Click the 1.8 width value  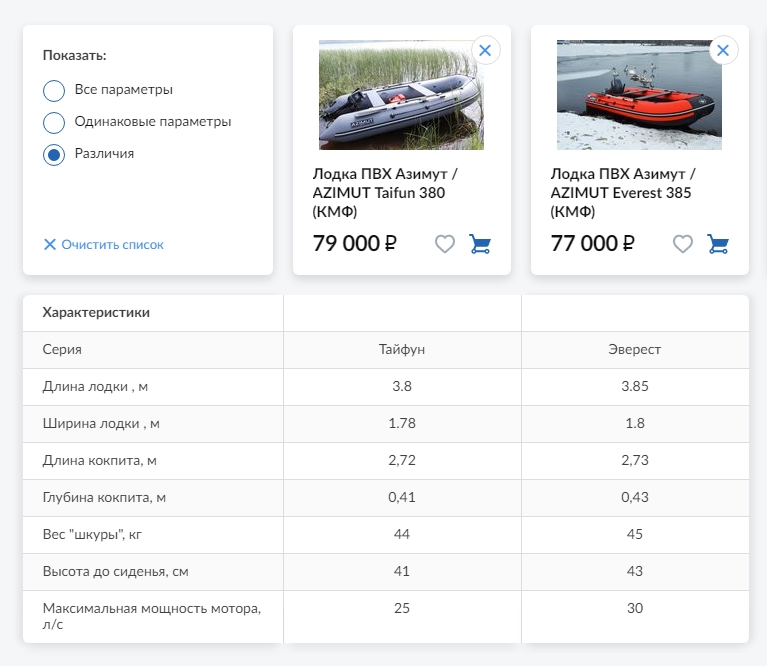pyautogui.click(x=634, y=423)
